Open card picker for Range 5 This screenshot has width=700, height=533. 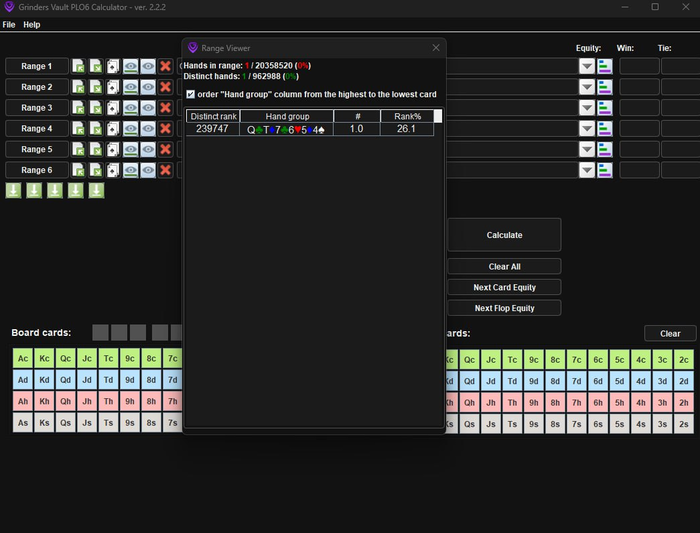click(x=113, y=149)
